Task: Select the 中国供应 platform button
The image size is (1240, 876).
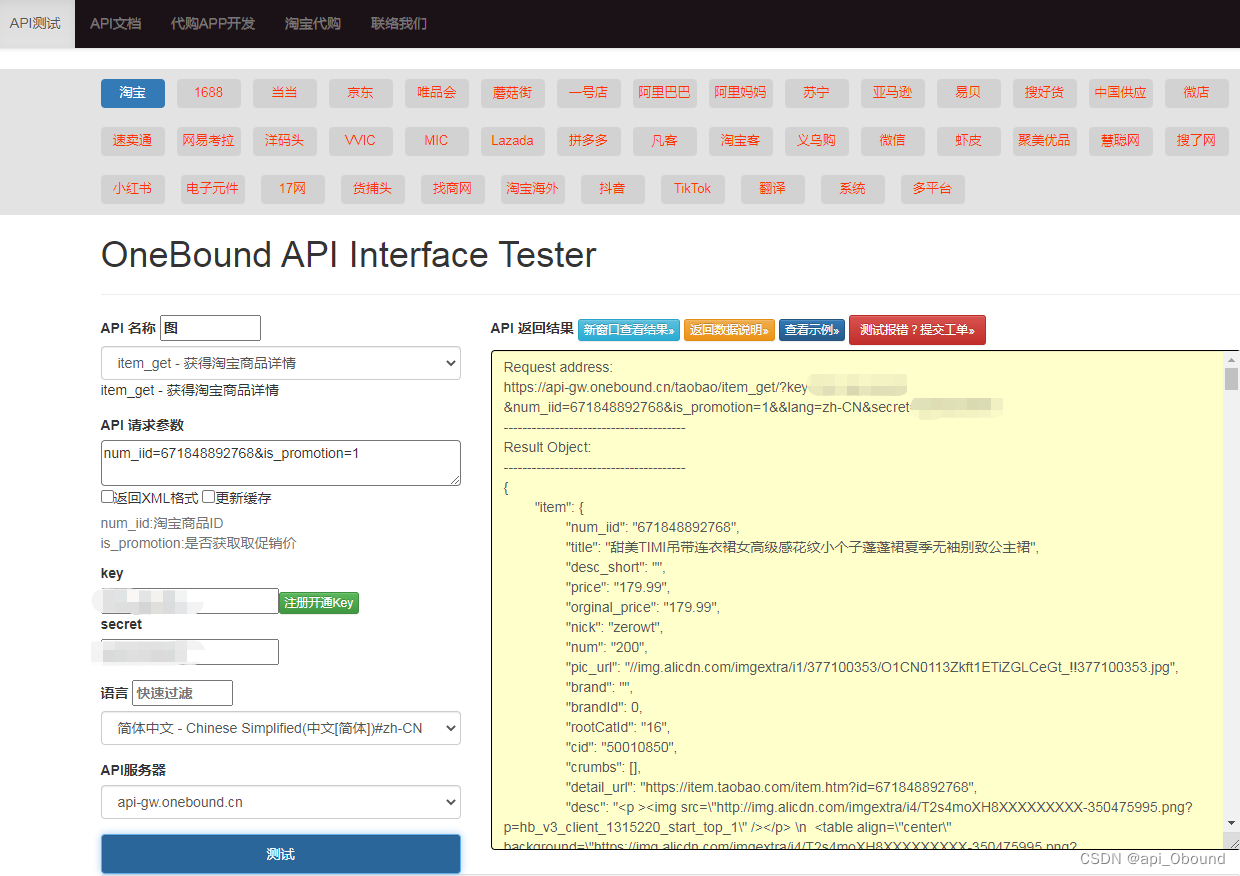Action: [x=1121, y=93]
